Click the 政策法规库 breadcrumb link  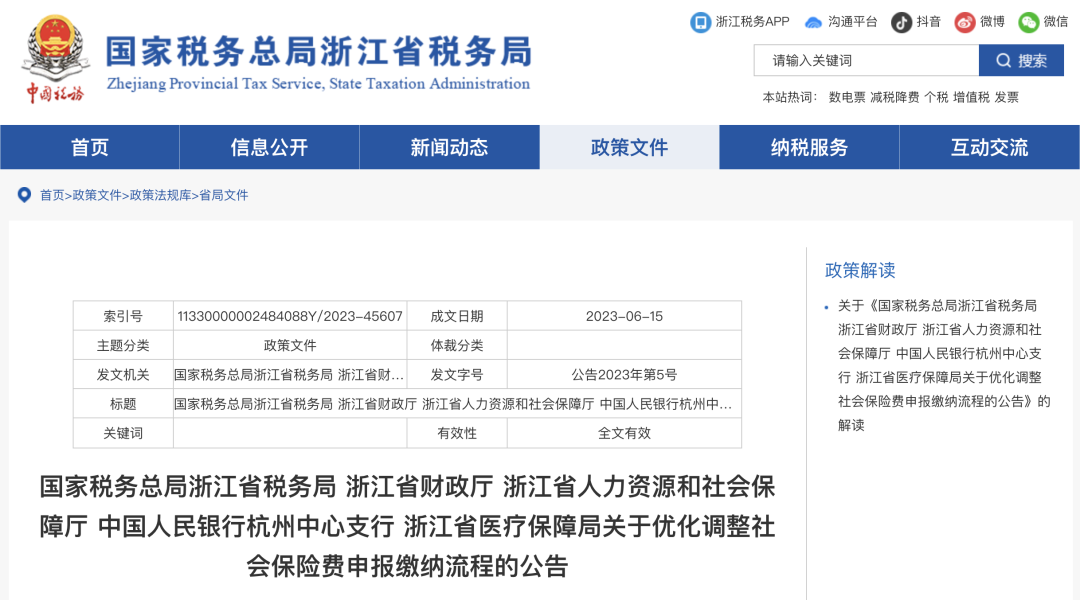[159, 195]
